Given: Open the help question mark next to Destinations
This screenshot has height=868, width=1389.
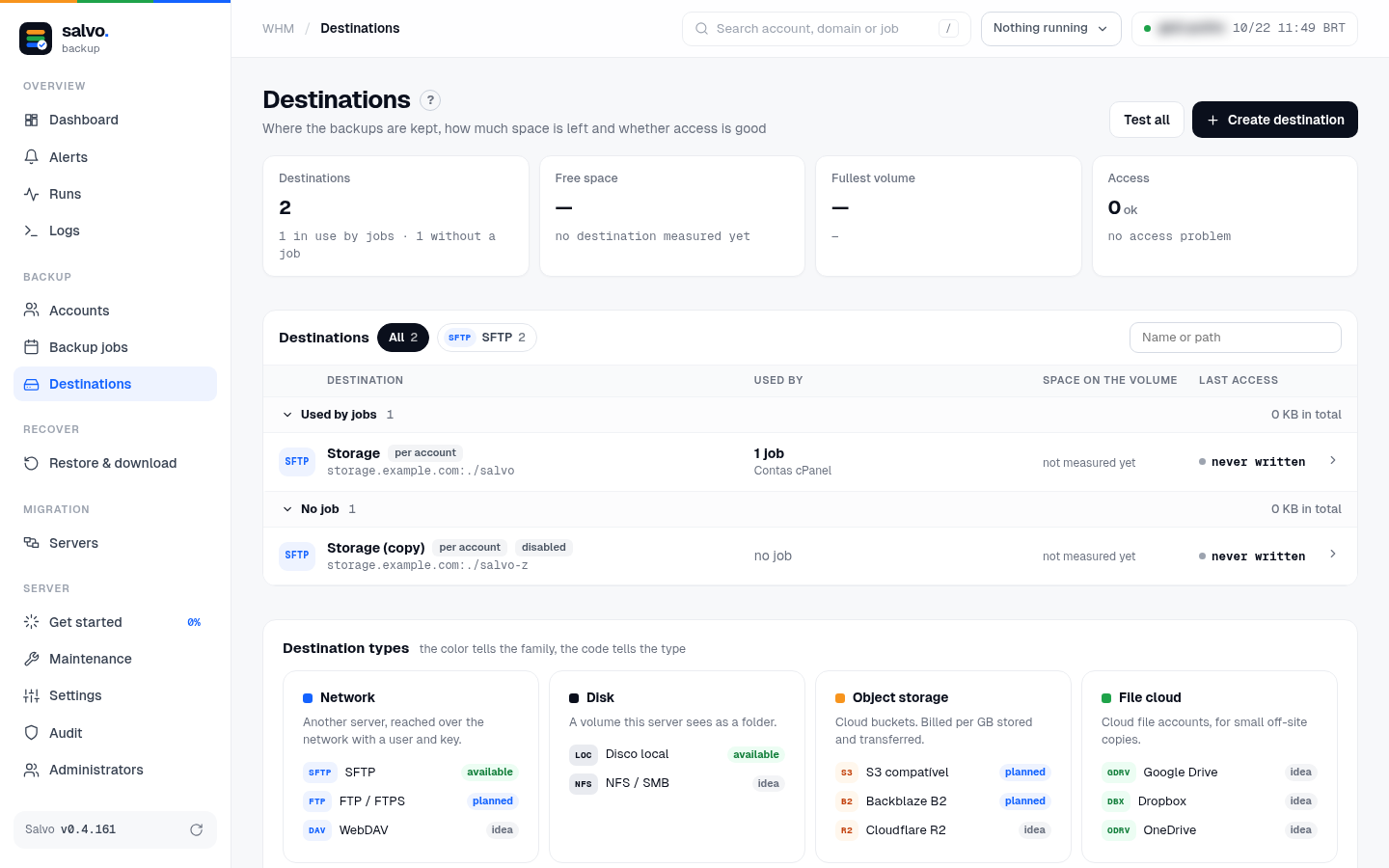Looking at the screenshot, I should 430,100.
